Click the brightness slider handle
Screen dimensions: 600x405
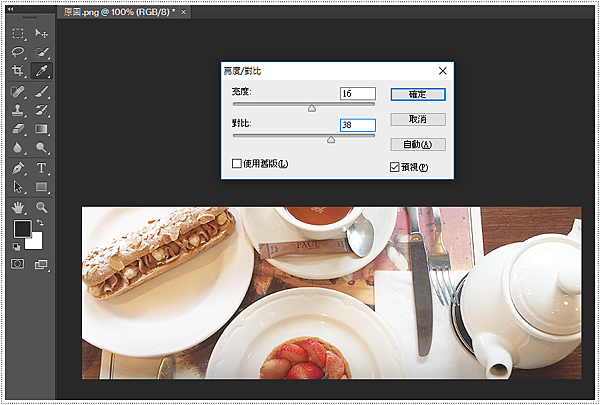tap(312, 109)
